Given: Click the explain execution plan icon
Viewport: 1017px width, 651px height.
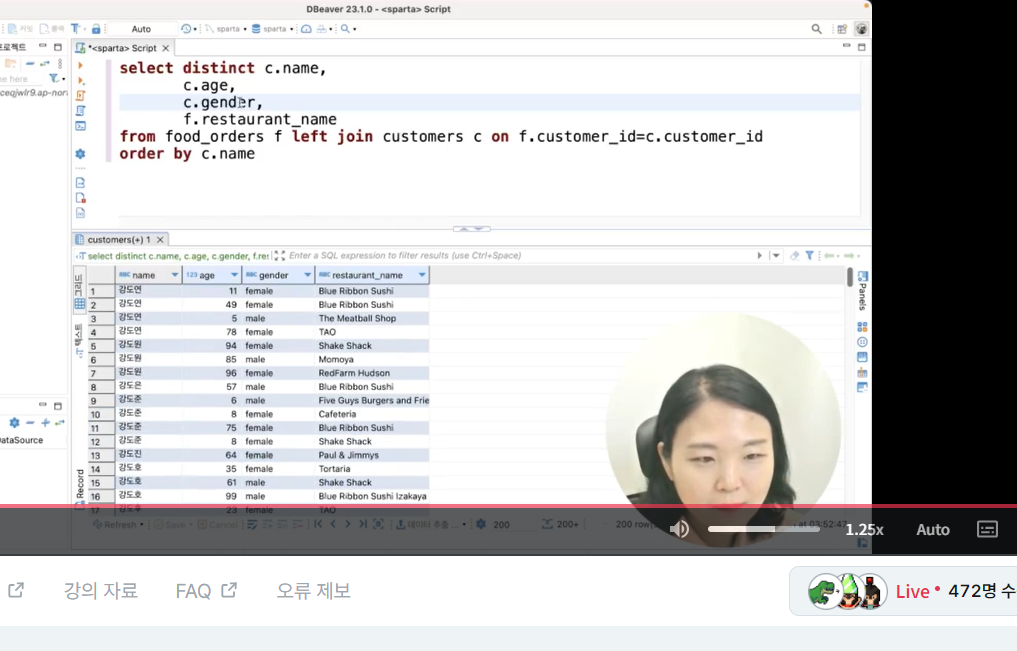Looking at the screenshot, I should coord(80,111).
